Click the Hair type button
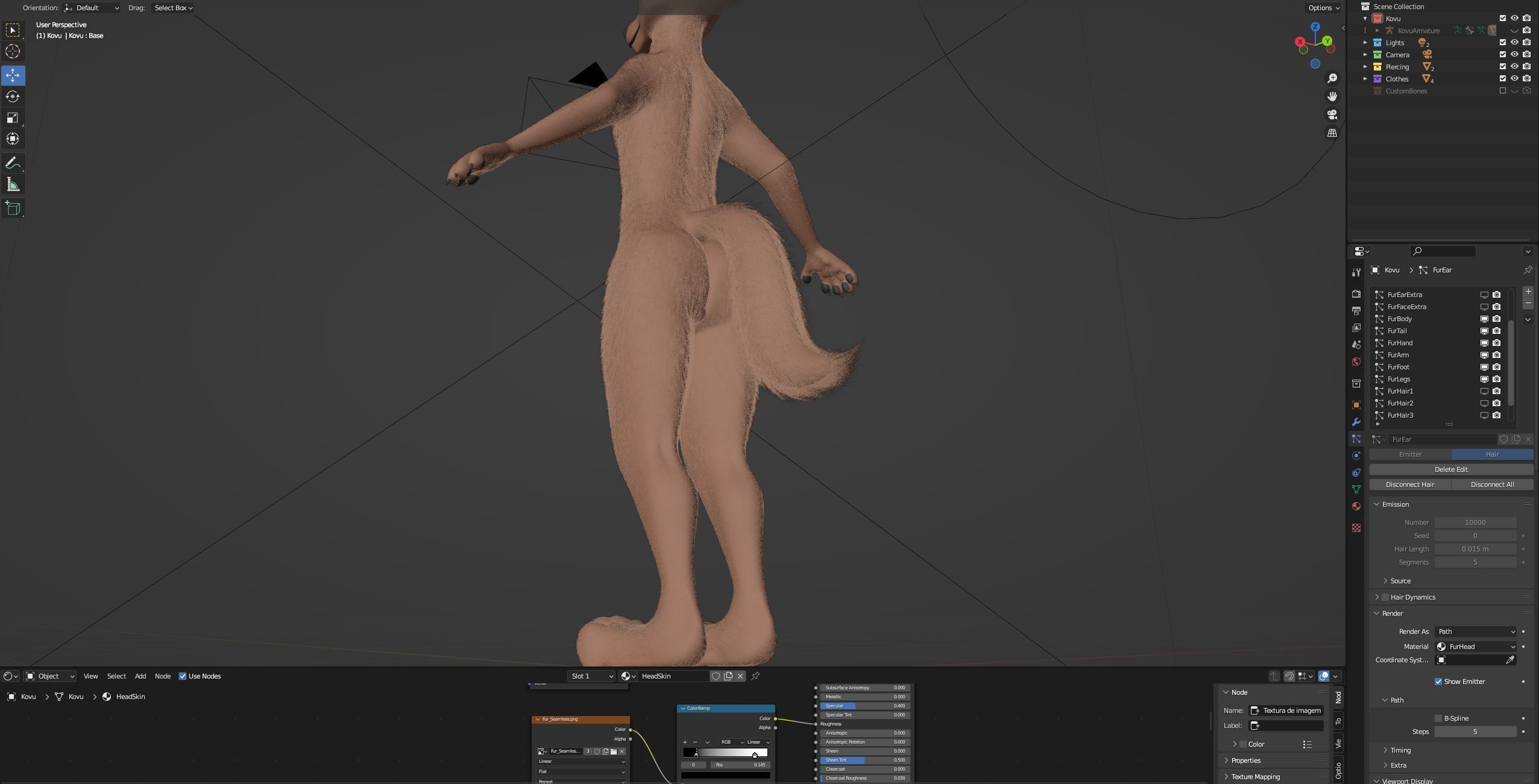This screenshot has height=784, width=1539. pos(1492,454)
